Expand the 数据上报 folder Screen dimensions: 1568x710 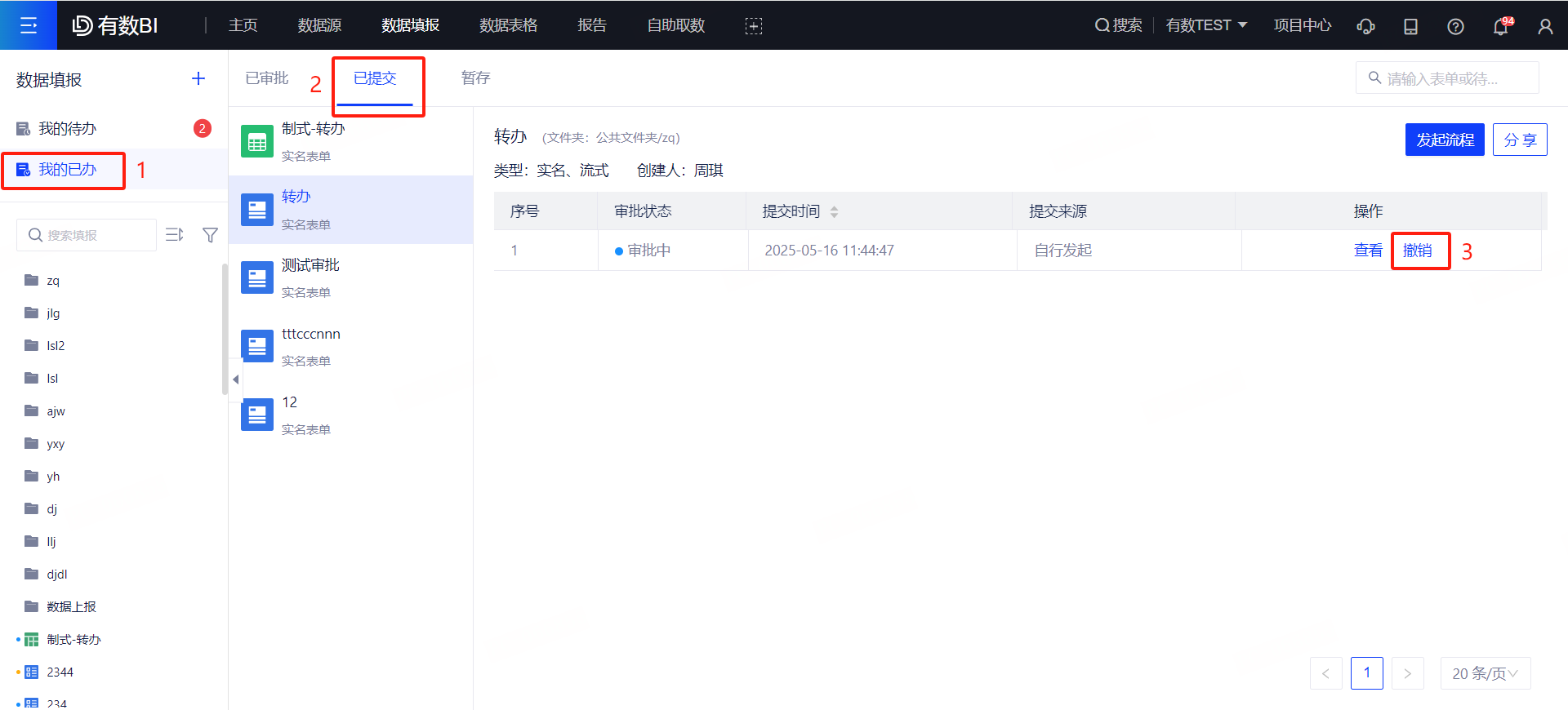[71, 606]
